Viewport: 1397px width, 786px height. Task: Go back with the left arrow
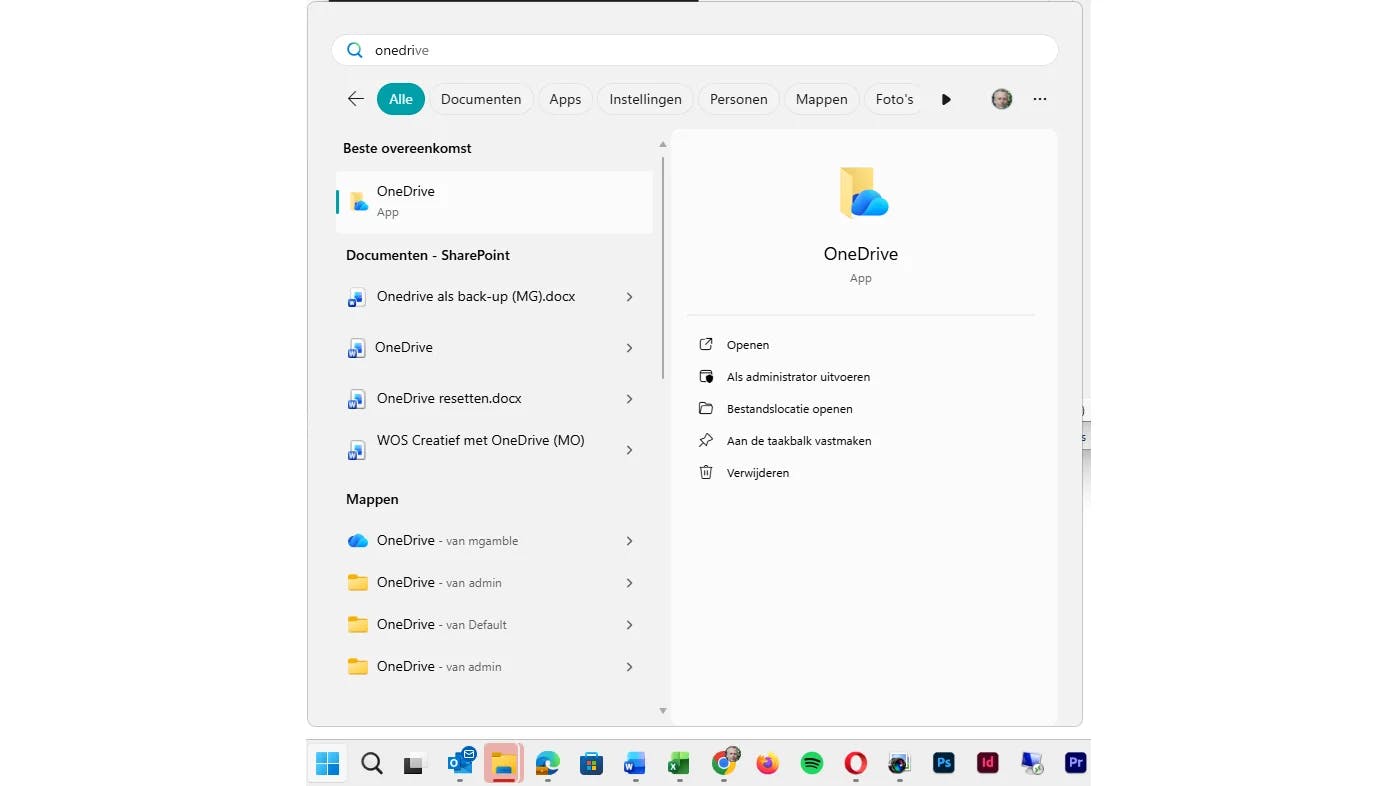[355, 99]
